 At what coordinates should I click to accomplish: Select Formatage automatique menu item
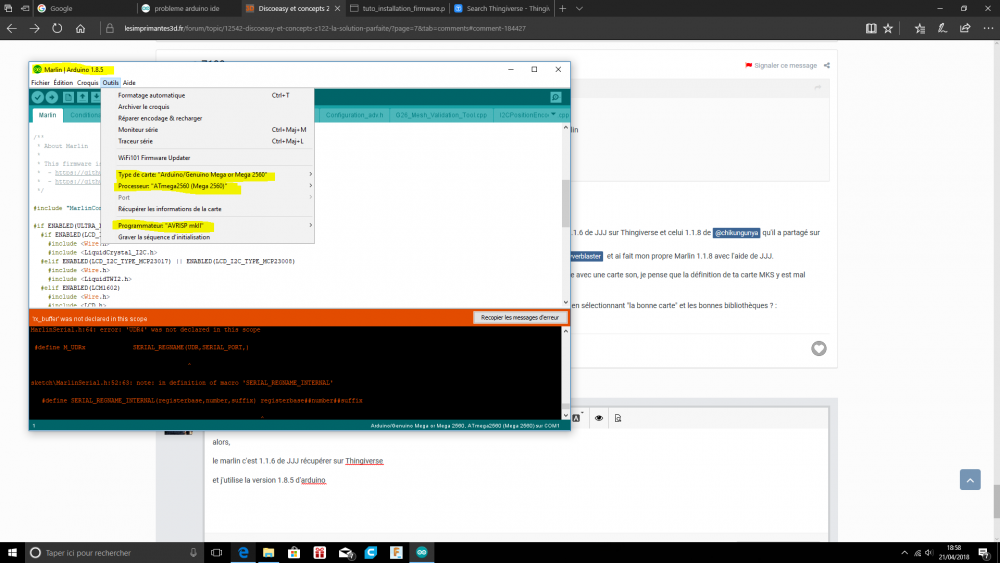click(208, 95)
